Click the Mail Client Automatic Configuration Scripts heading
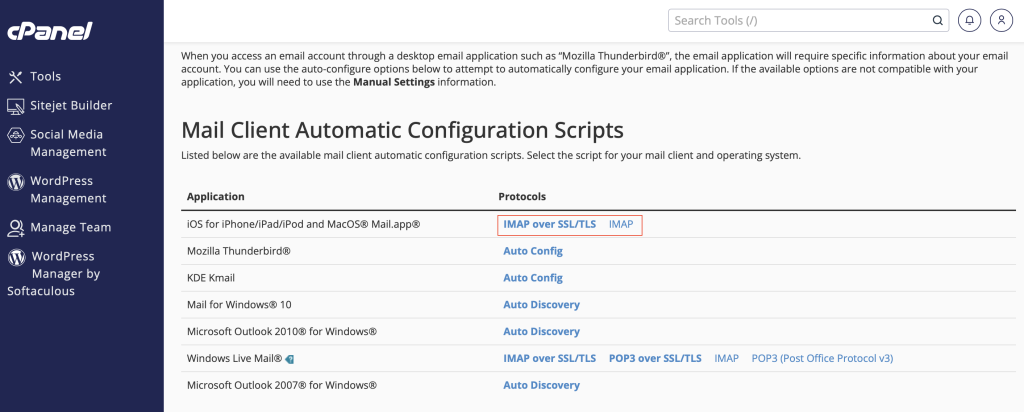 (402, 131)
